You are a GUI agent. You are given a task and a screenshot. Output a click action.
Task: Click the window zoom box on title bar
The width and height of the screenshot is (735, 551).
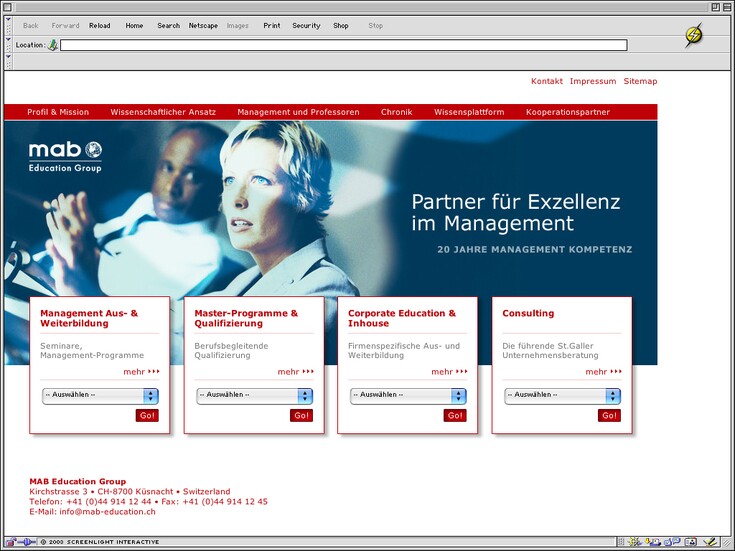(715, 7)
